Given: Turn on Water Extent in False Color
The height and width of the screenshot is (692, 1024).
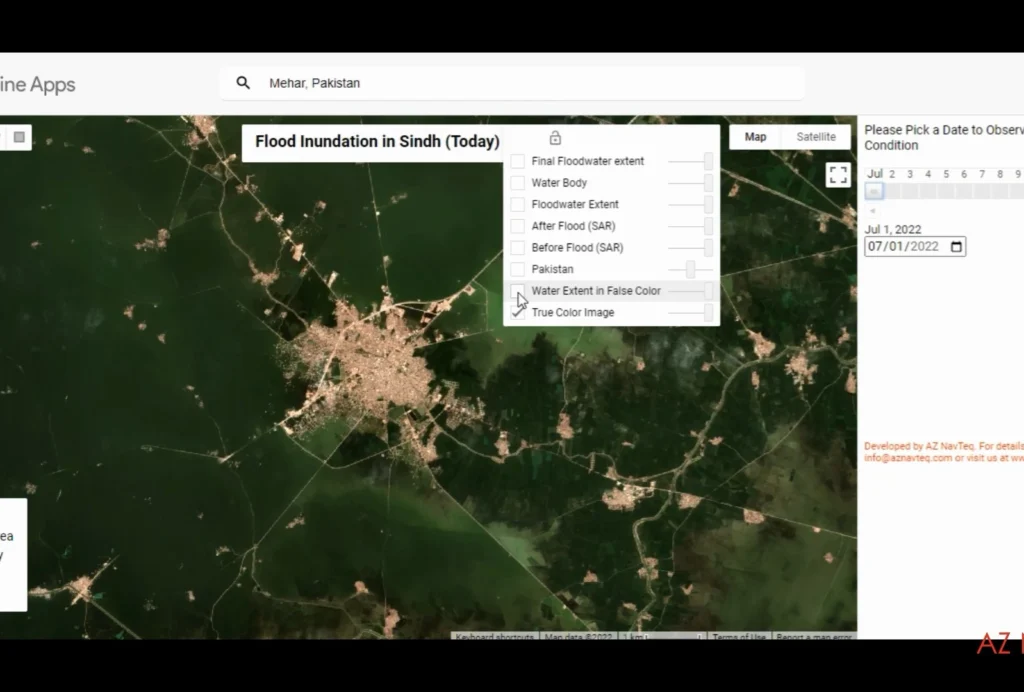Looking at the screenshot, I should (x=518, y=291).
